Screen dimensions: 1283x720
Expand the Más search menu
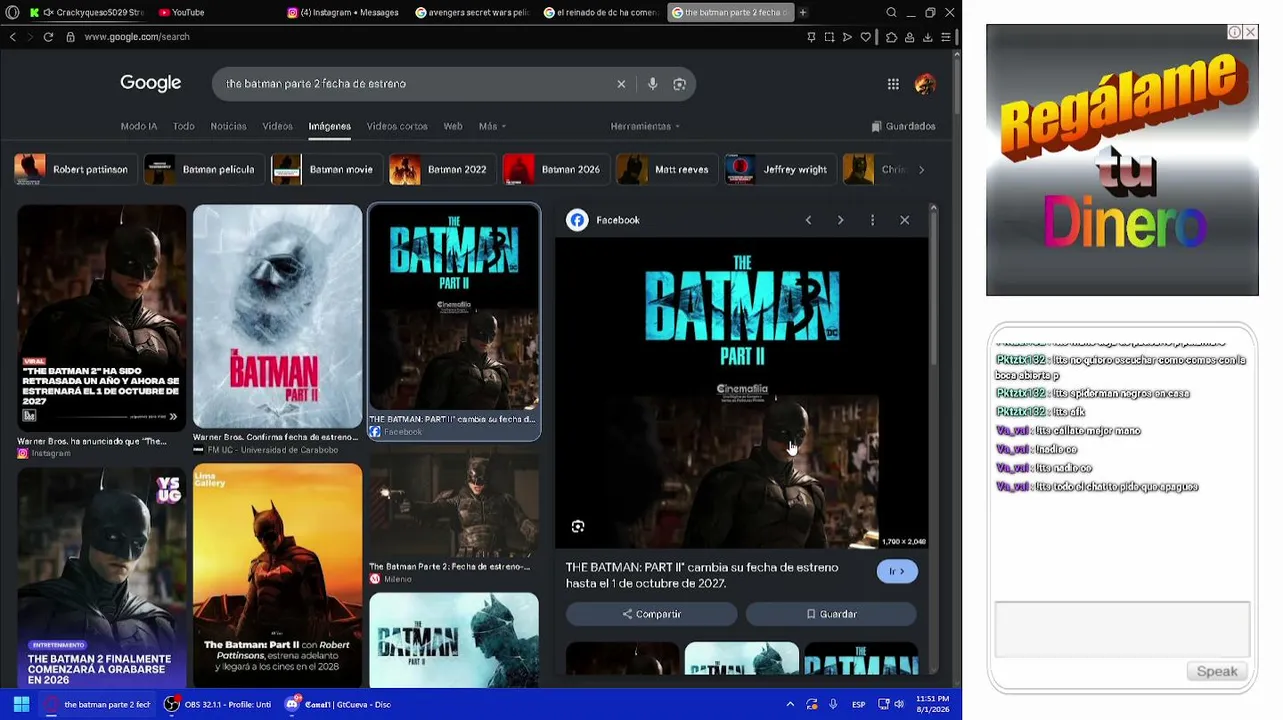492,126
